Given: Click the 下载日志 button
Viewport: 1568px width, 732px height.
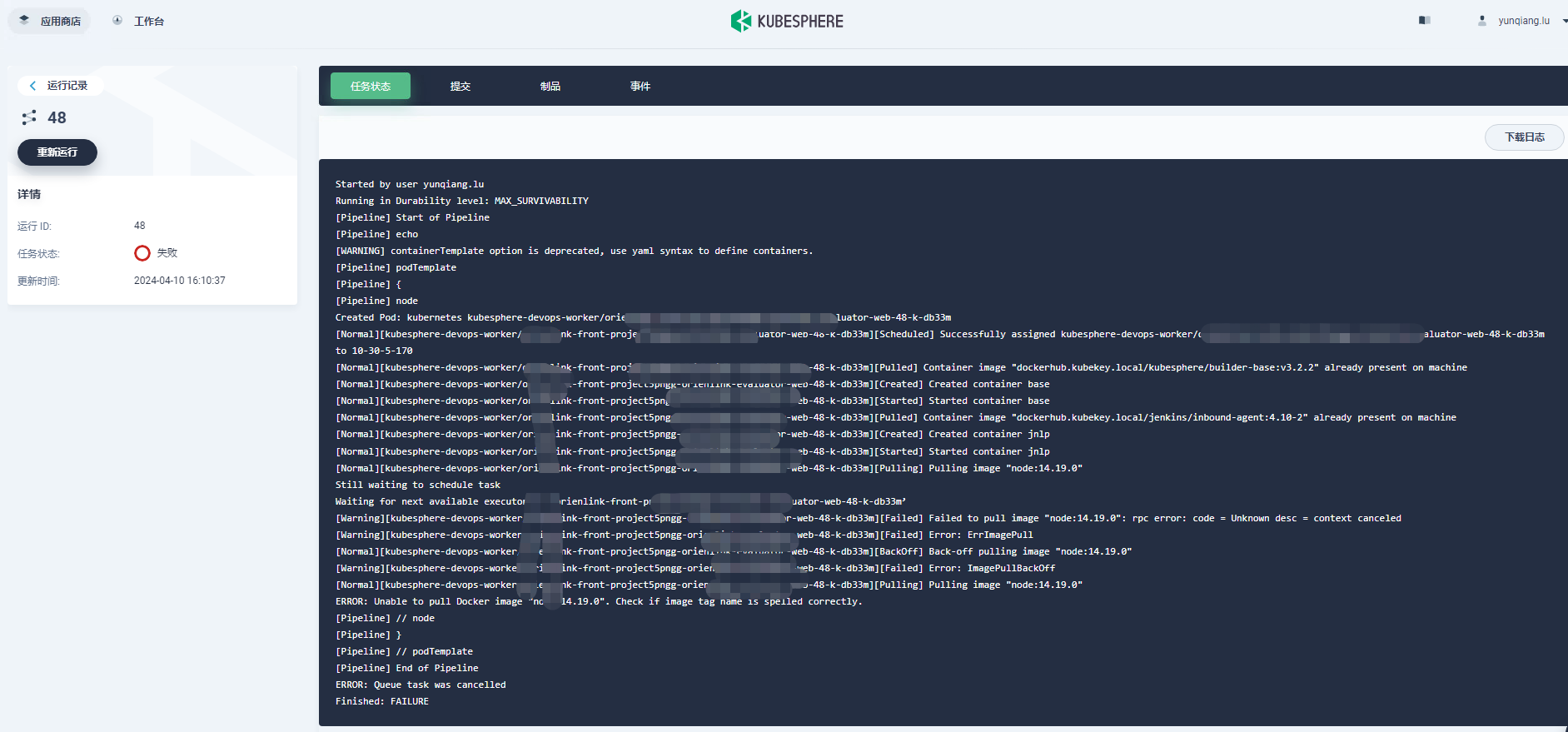Looking at the screenshot, I should 1524,137.
